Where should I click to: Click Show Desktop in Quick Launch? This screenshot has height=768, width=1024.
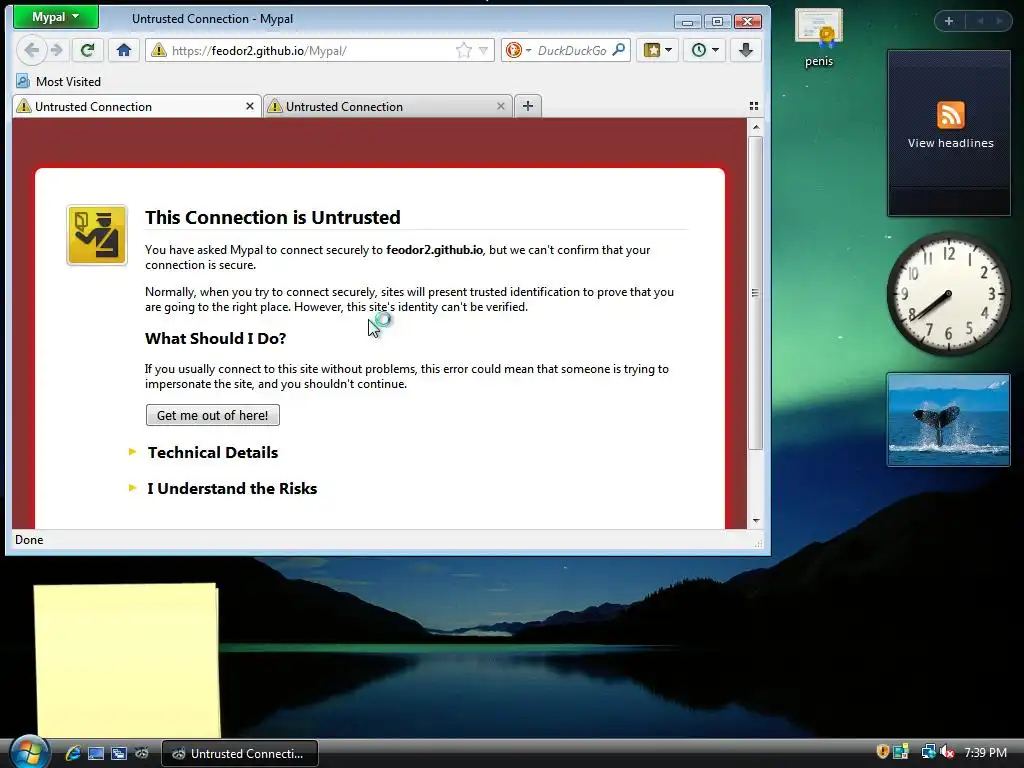tap(96, 753)
